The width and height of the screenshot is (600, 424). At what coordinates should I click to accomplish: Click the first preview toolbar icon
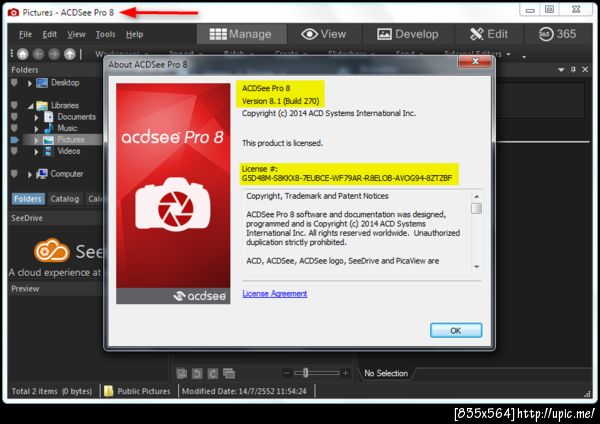click(182, 373)
